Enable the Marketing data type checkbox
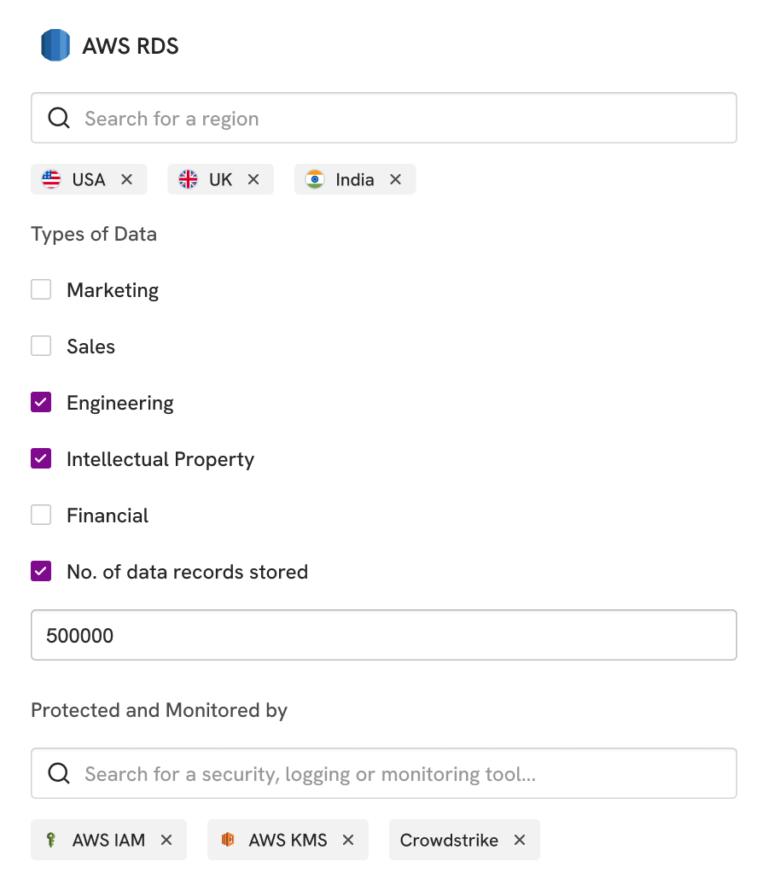Viewport: 768px width, 891px height. click(41, 289)
